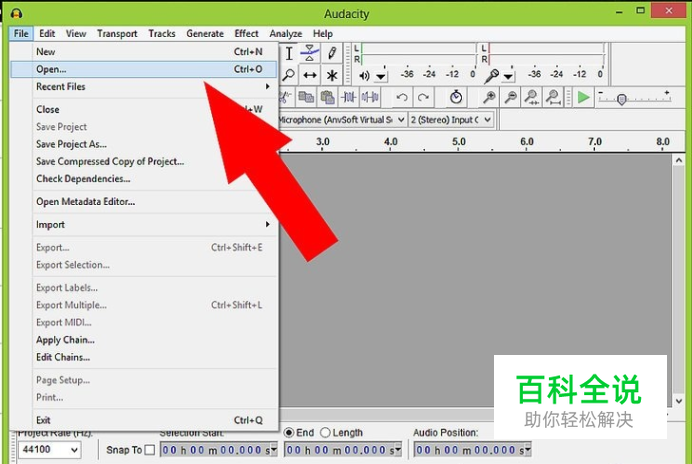692x464 pixels.
Task: Toggle the Sync-Lock clock icon
Action: (456, 97)
